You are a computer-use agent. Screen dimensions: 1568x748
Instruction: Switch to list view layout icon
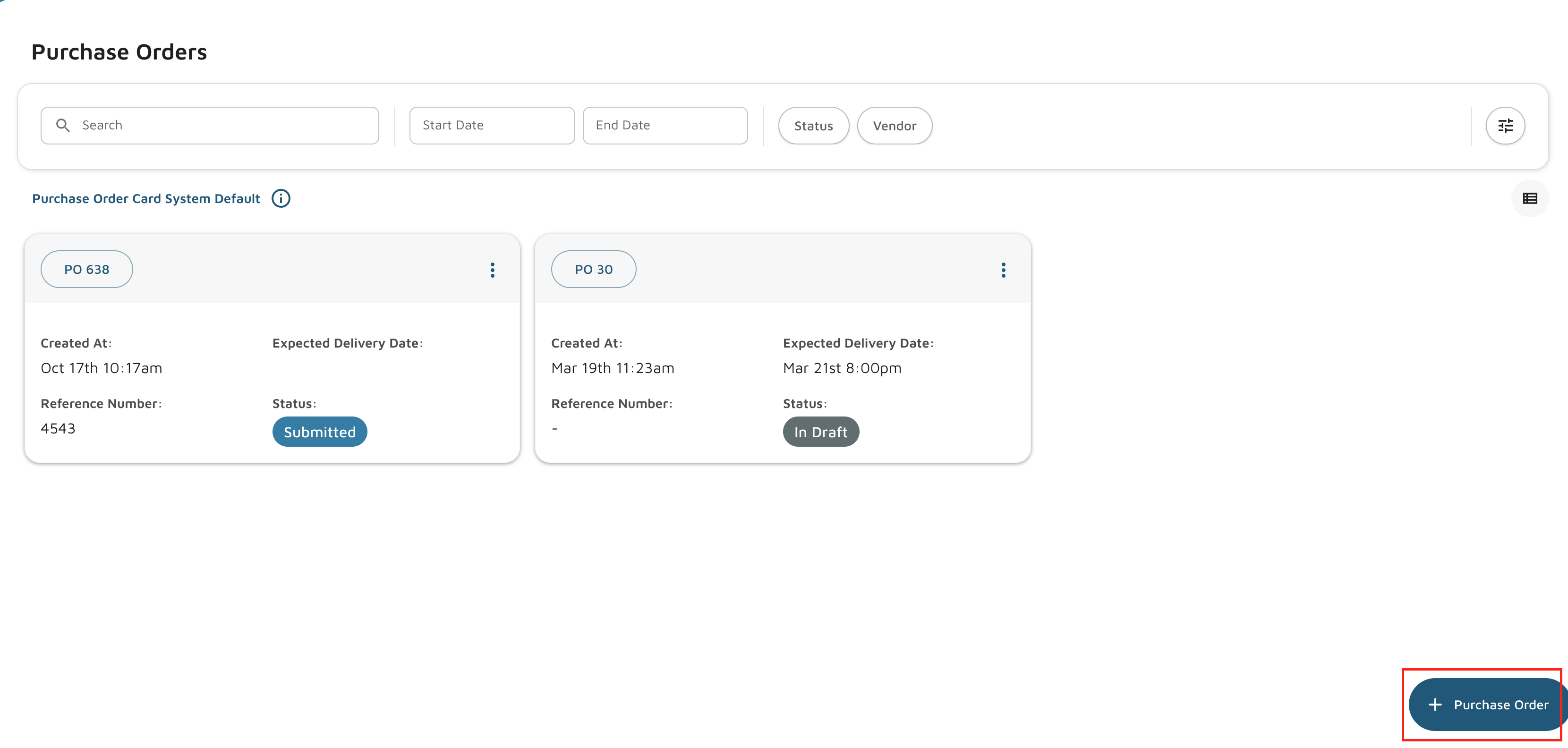(x=1530, y=198)
